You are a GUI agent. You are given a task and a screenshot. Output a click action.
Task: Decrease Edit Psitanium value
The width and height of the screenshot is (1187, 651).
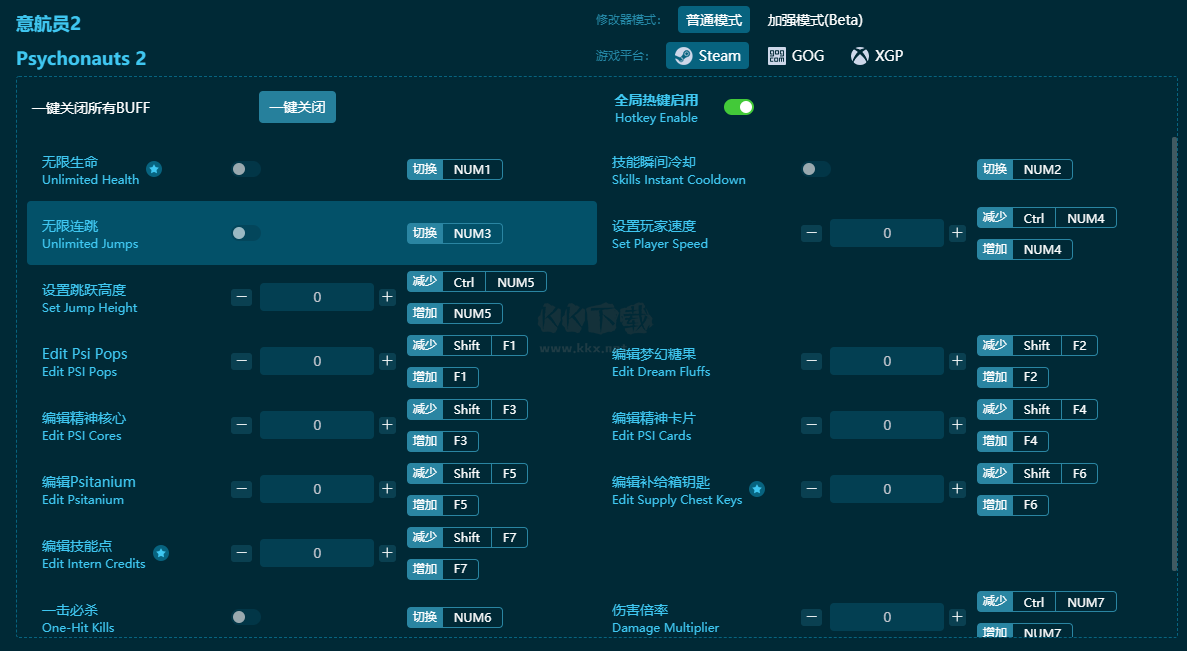point(241,489)
